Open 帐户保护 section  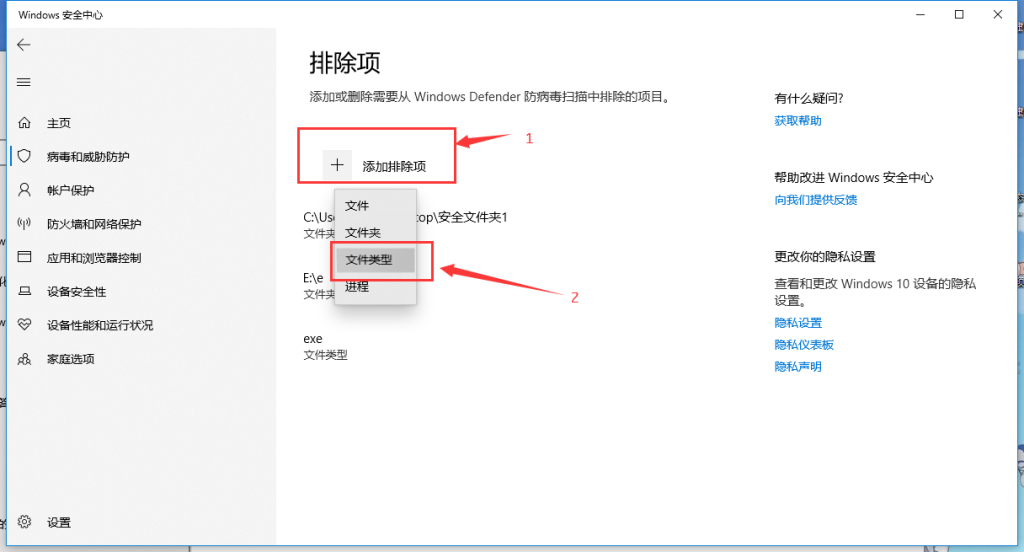[71, 191]
